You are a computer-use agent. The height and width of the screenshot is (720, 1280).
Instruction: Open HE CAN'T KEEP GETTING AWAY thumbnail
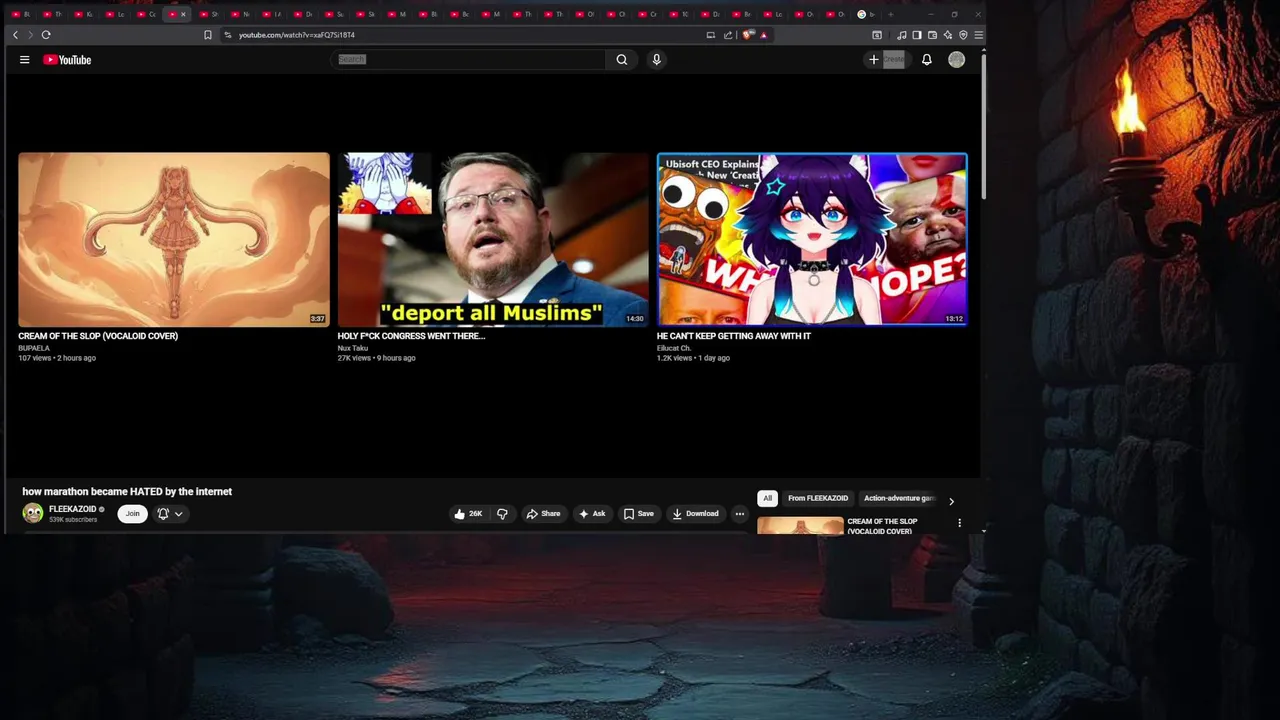coord(812,239)
